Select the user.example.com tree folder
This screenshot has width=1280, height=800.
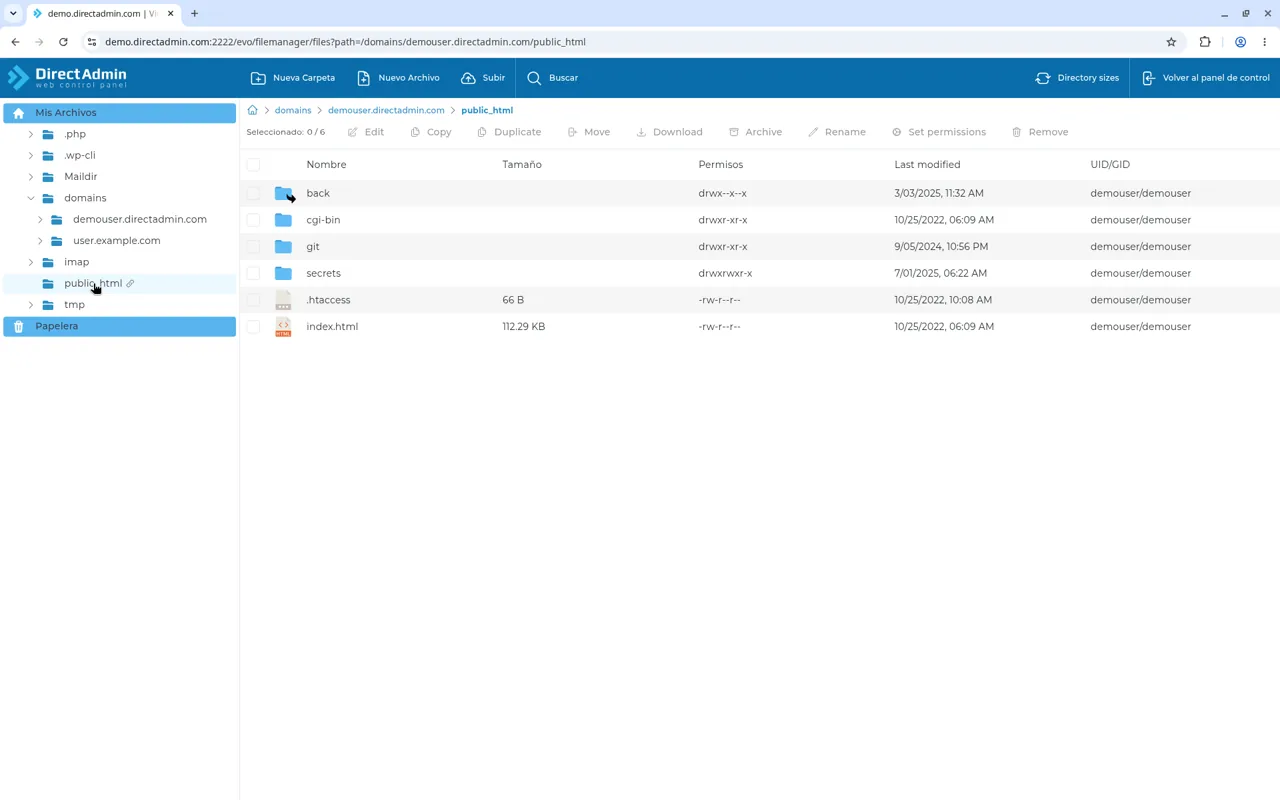[x=116, y=241]
